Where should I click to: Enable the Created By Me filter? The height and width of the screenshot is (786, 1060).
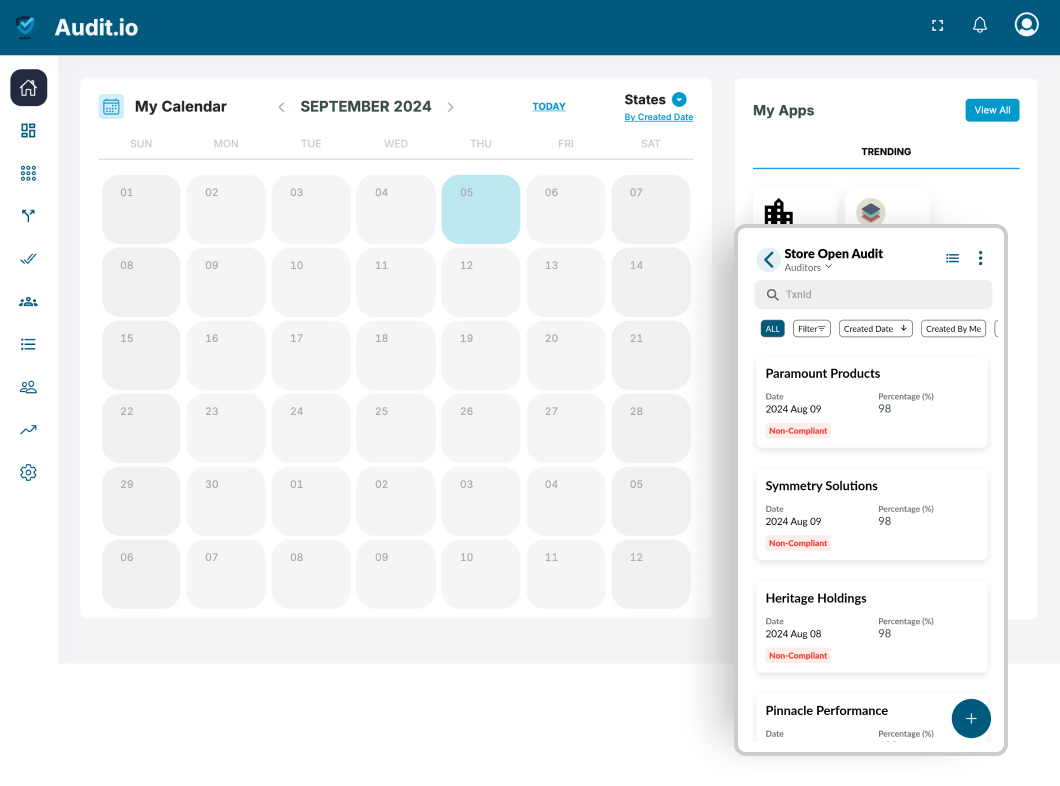click(952, 328)
